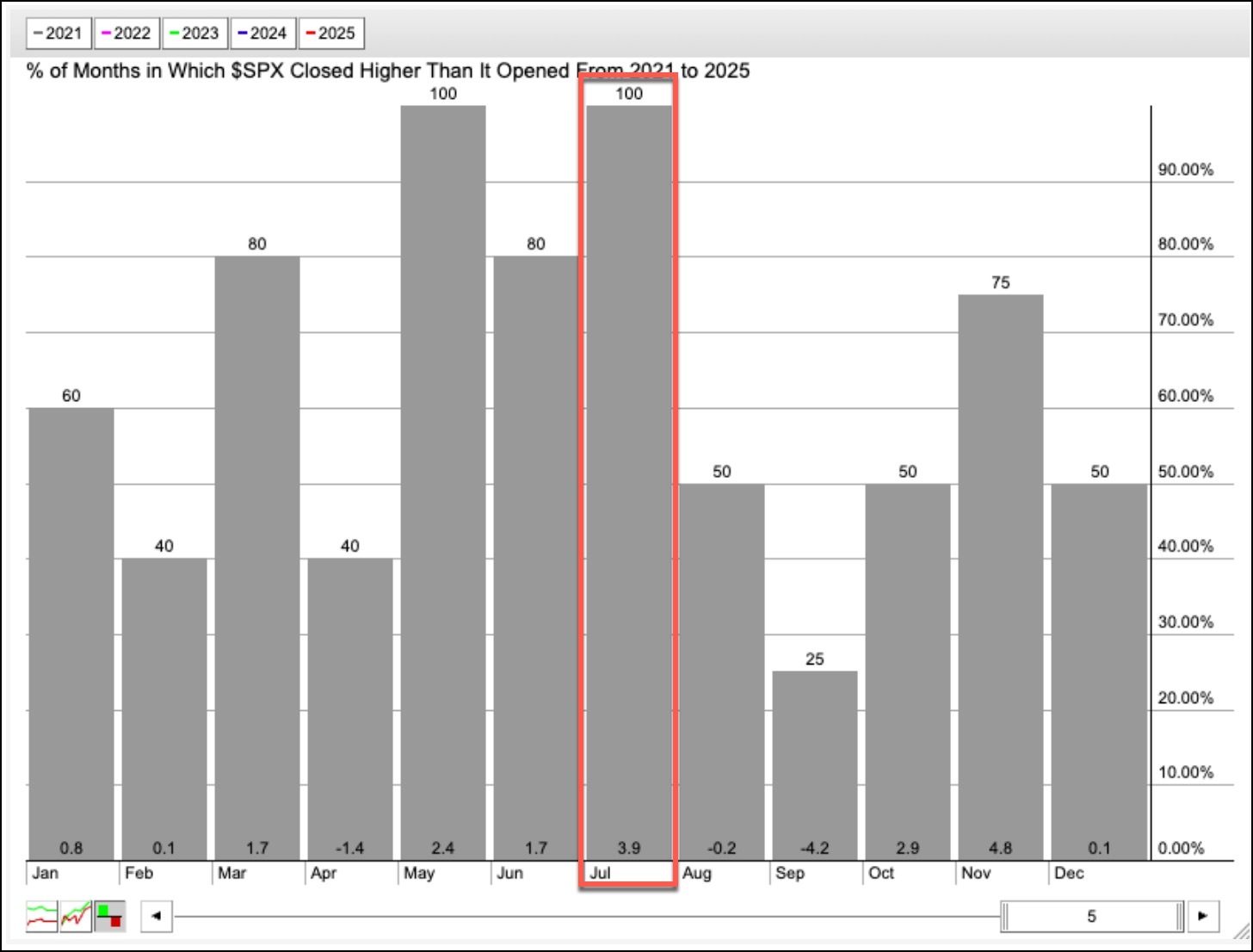
Task: Click the right arrow on the years slider
Action: (1202, 916)
